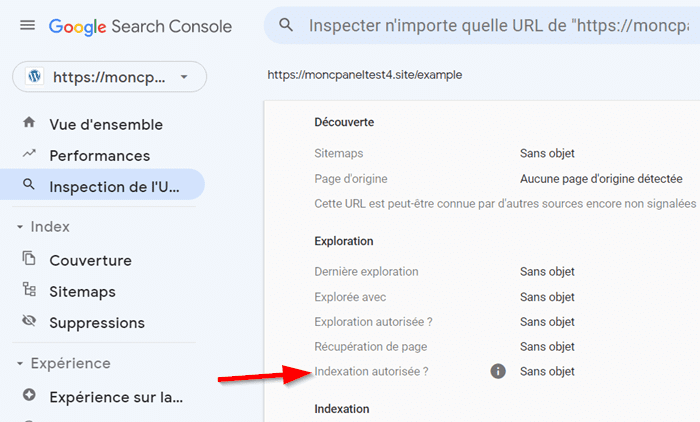
Task: Click the Exploration section heading
Action: point(344,241)
